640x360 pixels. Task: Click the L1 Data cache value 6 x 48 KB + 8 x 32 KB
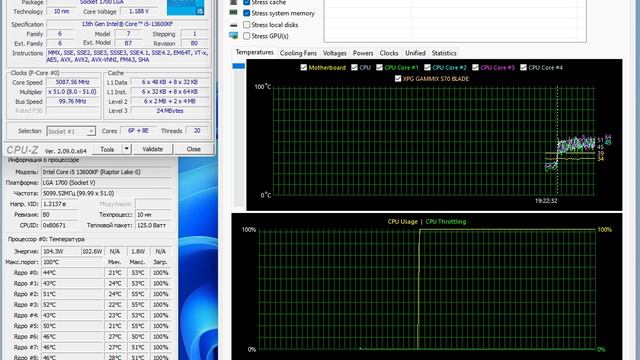pos(170,82)
